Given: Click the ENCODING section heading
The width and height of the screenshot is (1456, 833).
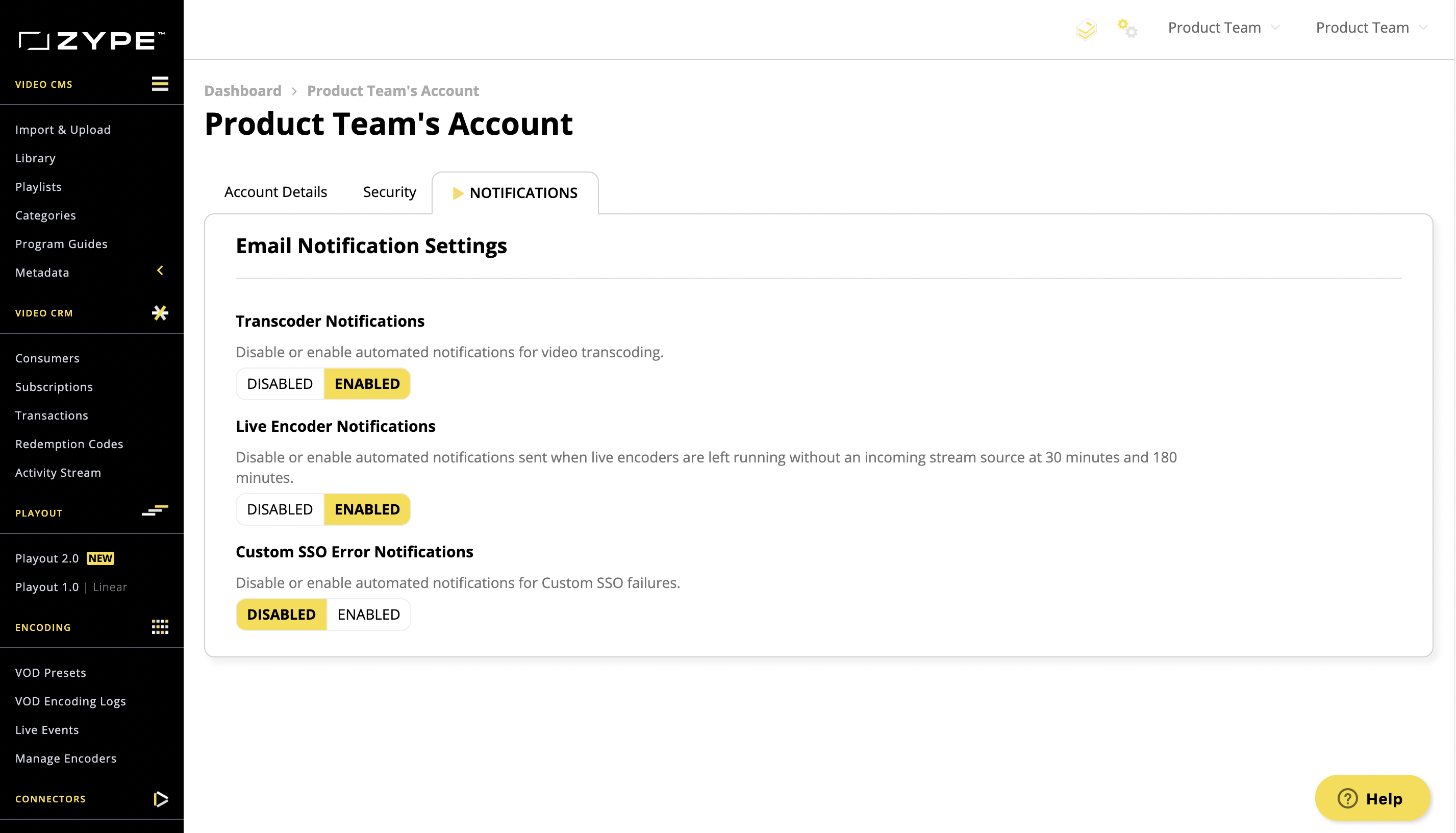Looking at the screenshot, I should [x=43, y=628].
